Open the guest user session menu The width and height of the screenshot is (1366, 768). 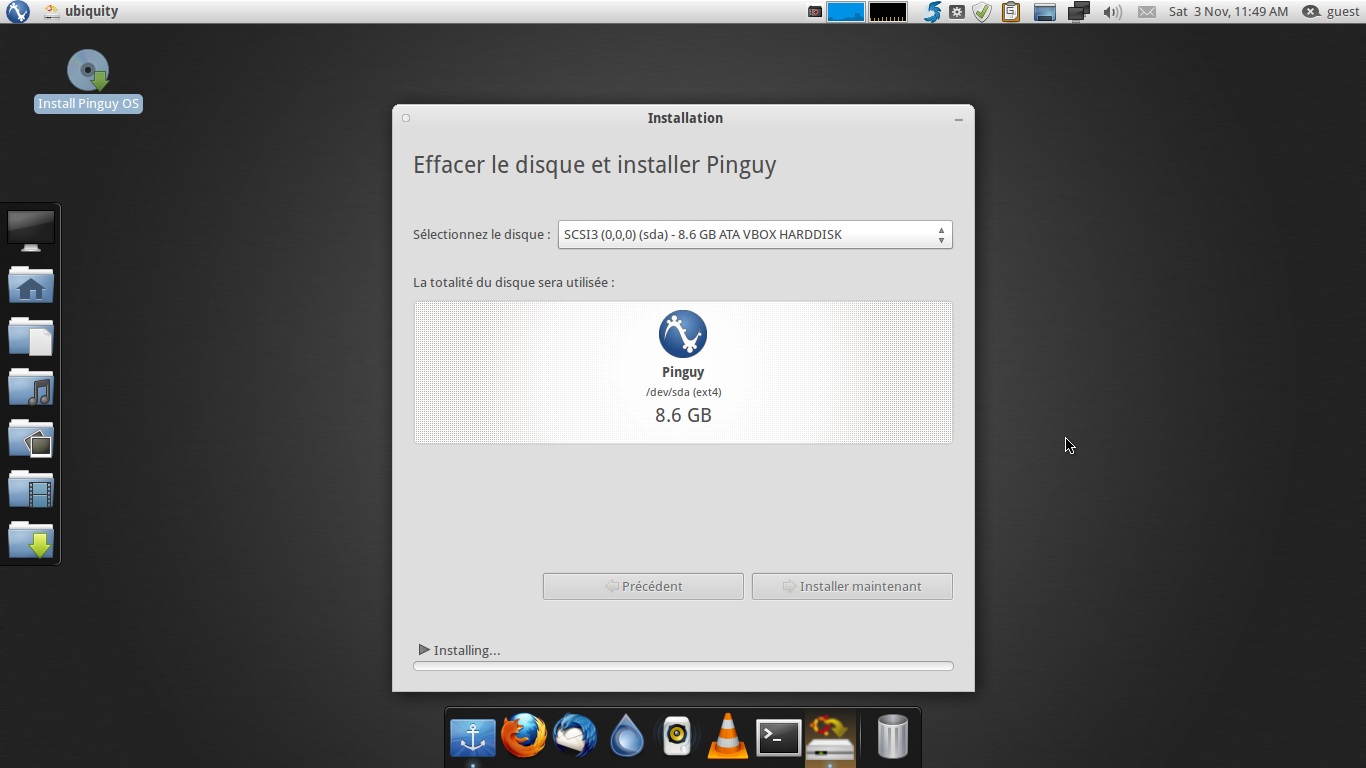click(1331, 12)
